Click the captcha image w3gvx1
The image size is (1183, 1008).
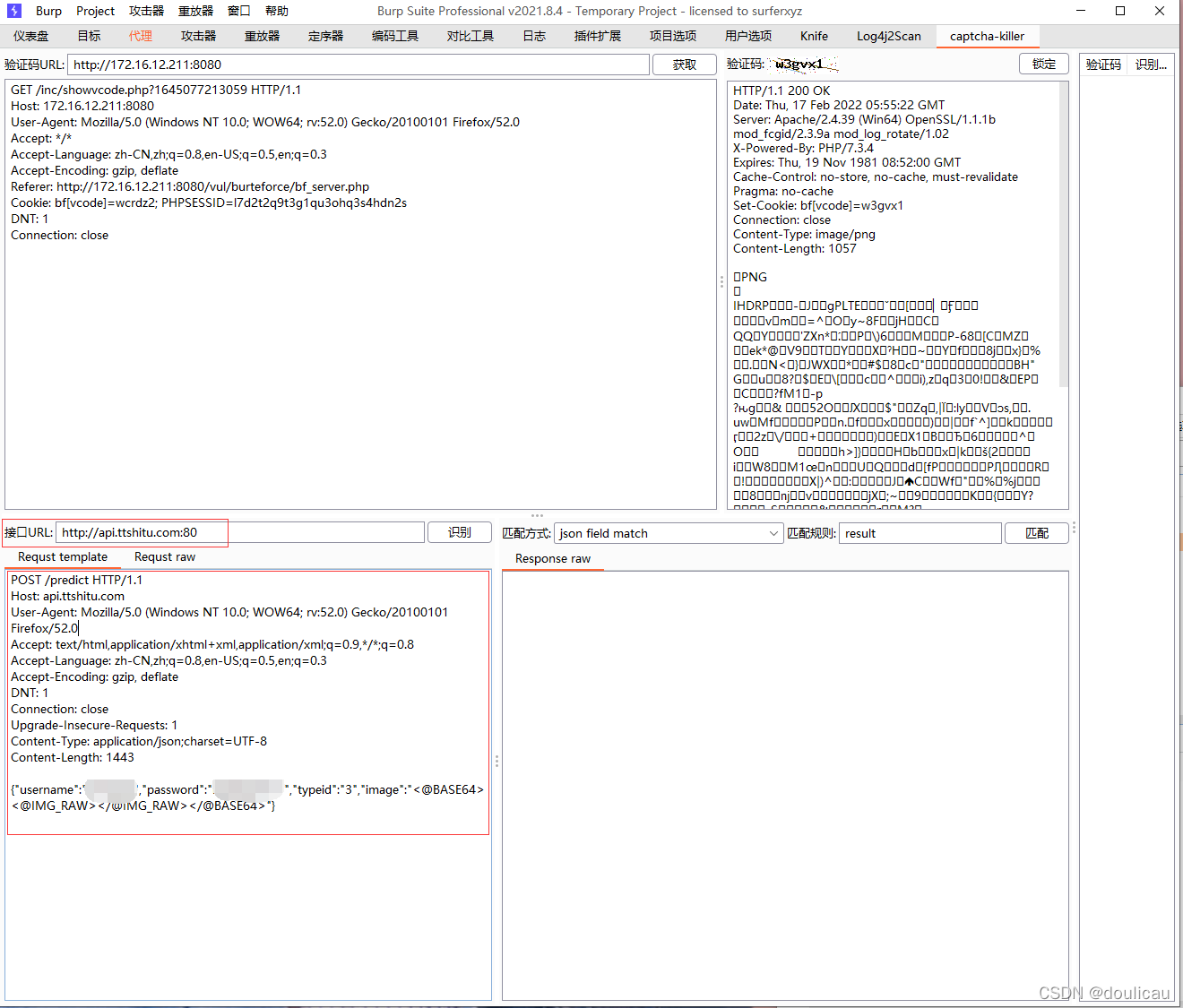tap(803, 64)
